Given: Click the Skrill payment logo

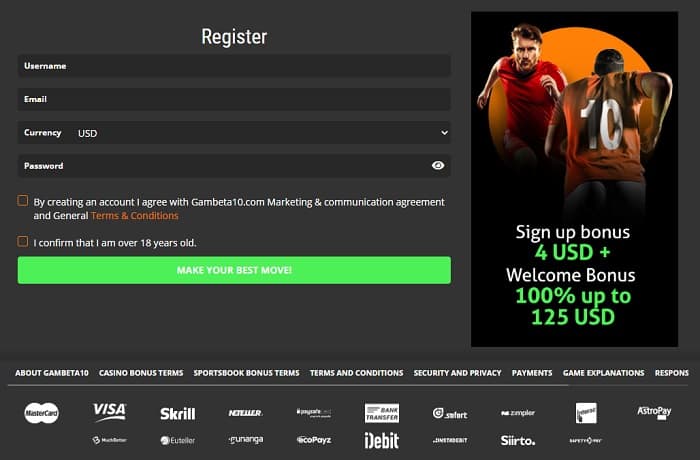Looking at the screenshot, I should point(178,414).
